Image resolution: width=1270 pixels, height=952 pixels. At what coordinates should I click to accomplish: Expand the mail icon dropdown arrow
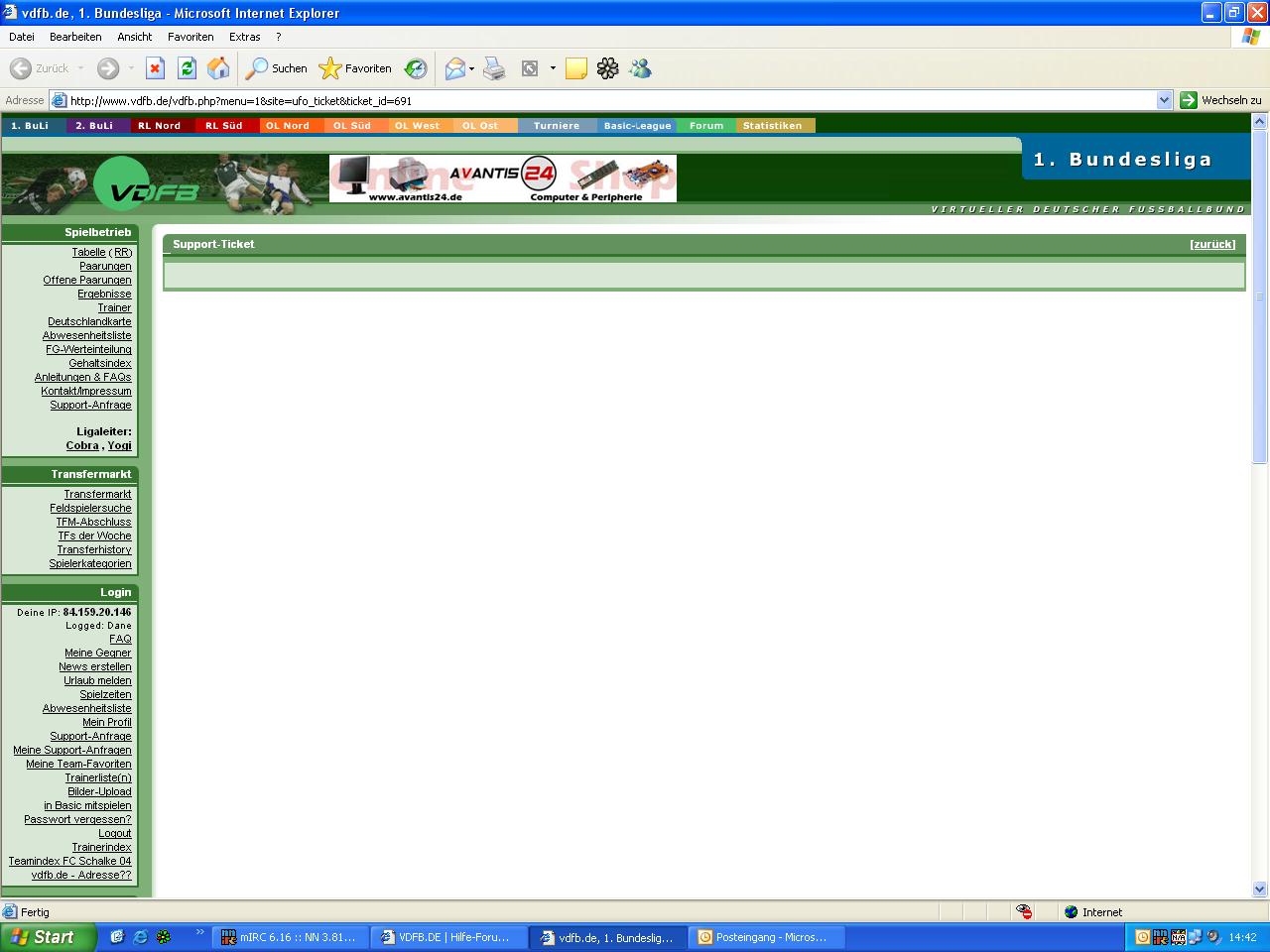pyautogui.click(x=471, y=68)
